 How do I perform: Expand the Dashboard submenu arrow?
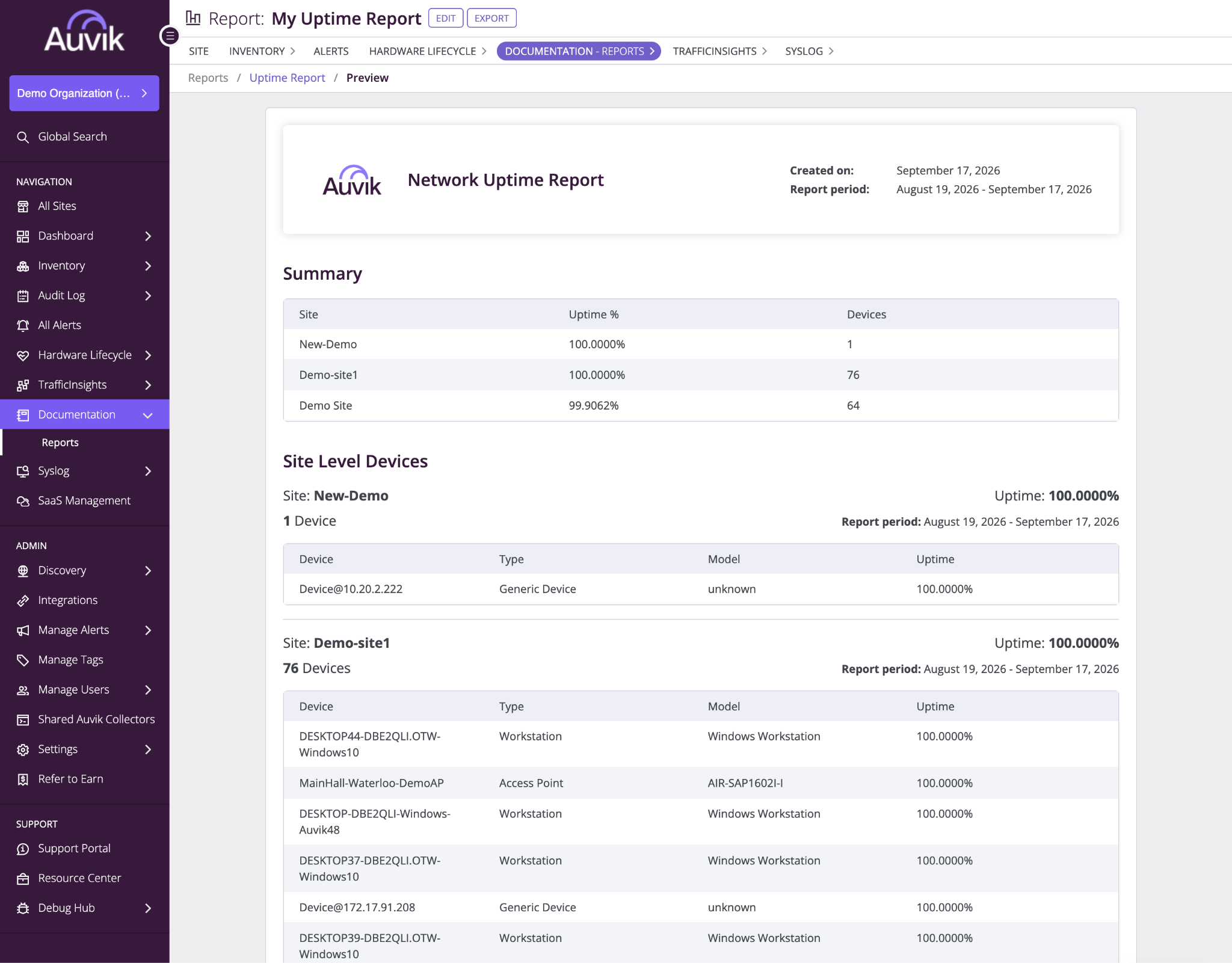pyautogui.click(x=148, y=236)
